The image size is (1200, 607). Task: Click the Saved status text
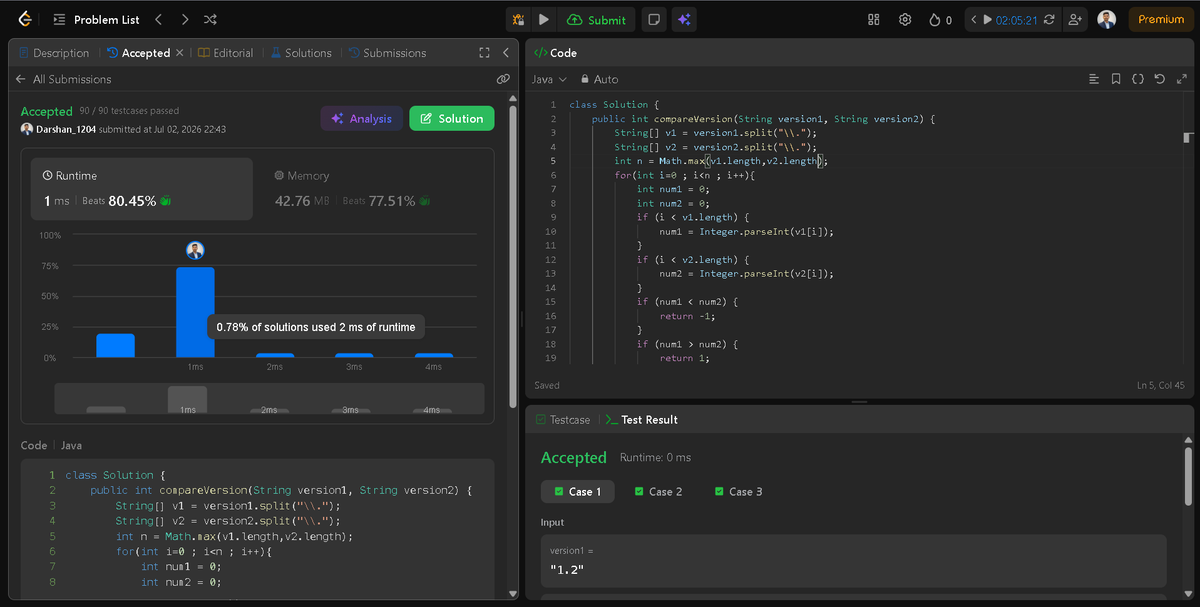coord(547,385)
